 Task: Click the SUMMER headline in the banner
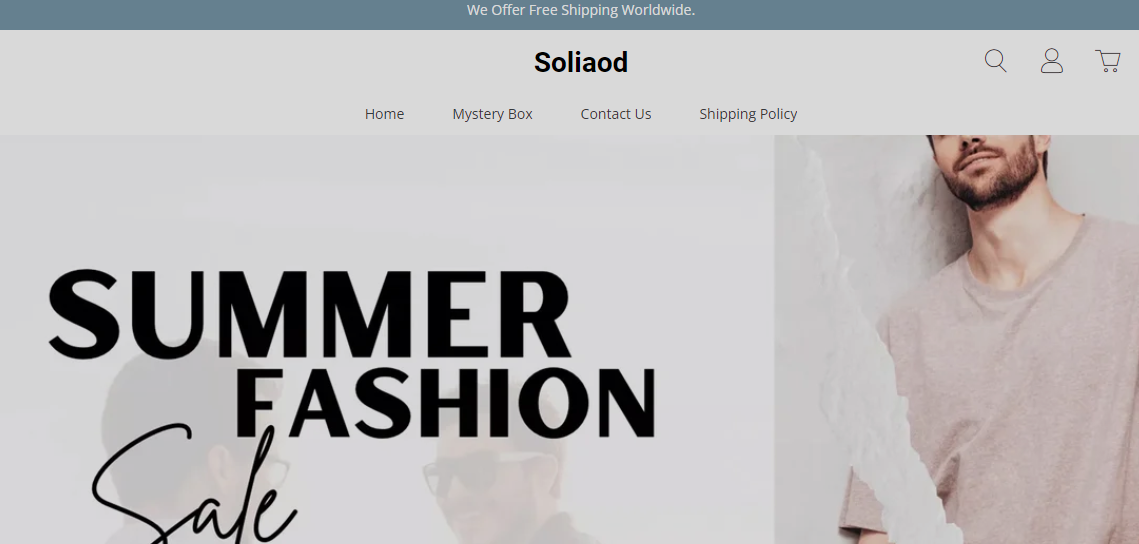tap(310, 314)
